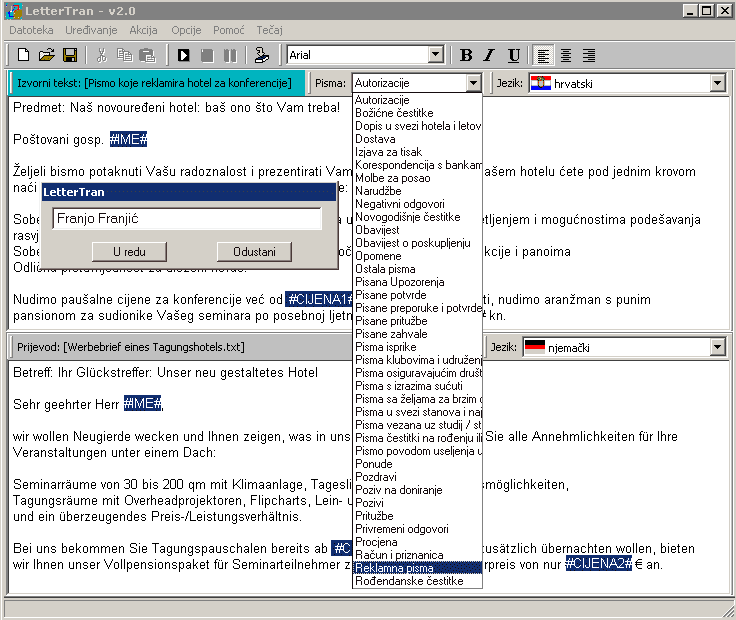The image size is (736, 620).
Task: Align text left
Action: tap(543, 55)
